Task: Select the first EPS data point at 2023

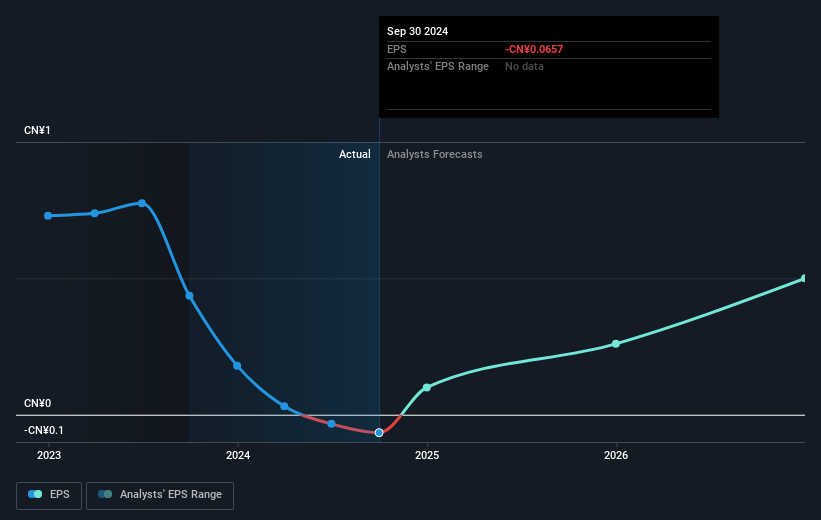Action: (48, 216)
